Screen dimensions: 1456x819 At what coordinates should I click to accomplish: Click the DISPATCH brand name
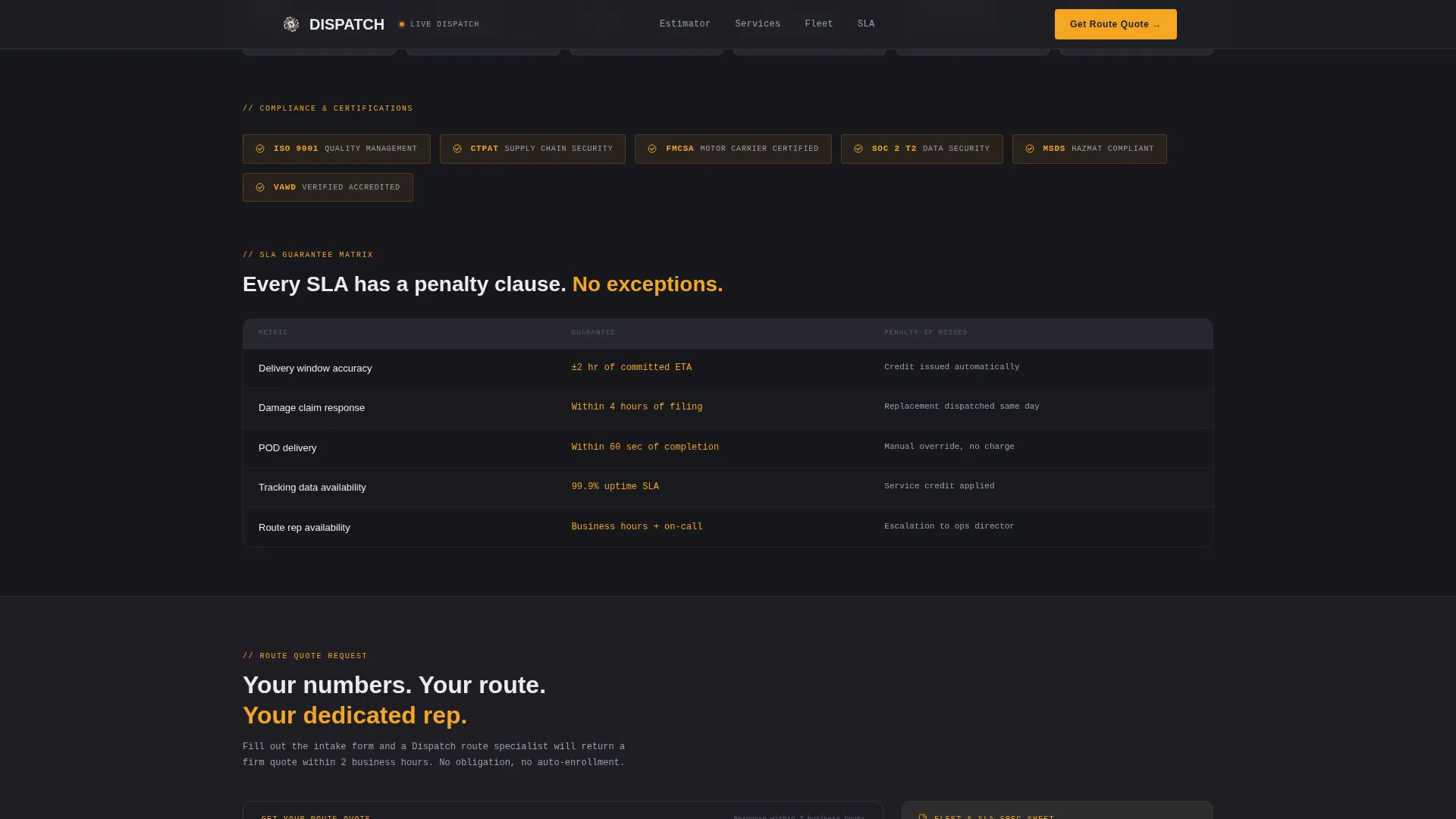pyautogui.click(x=347, y=24)
